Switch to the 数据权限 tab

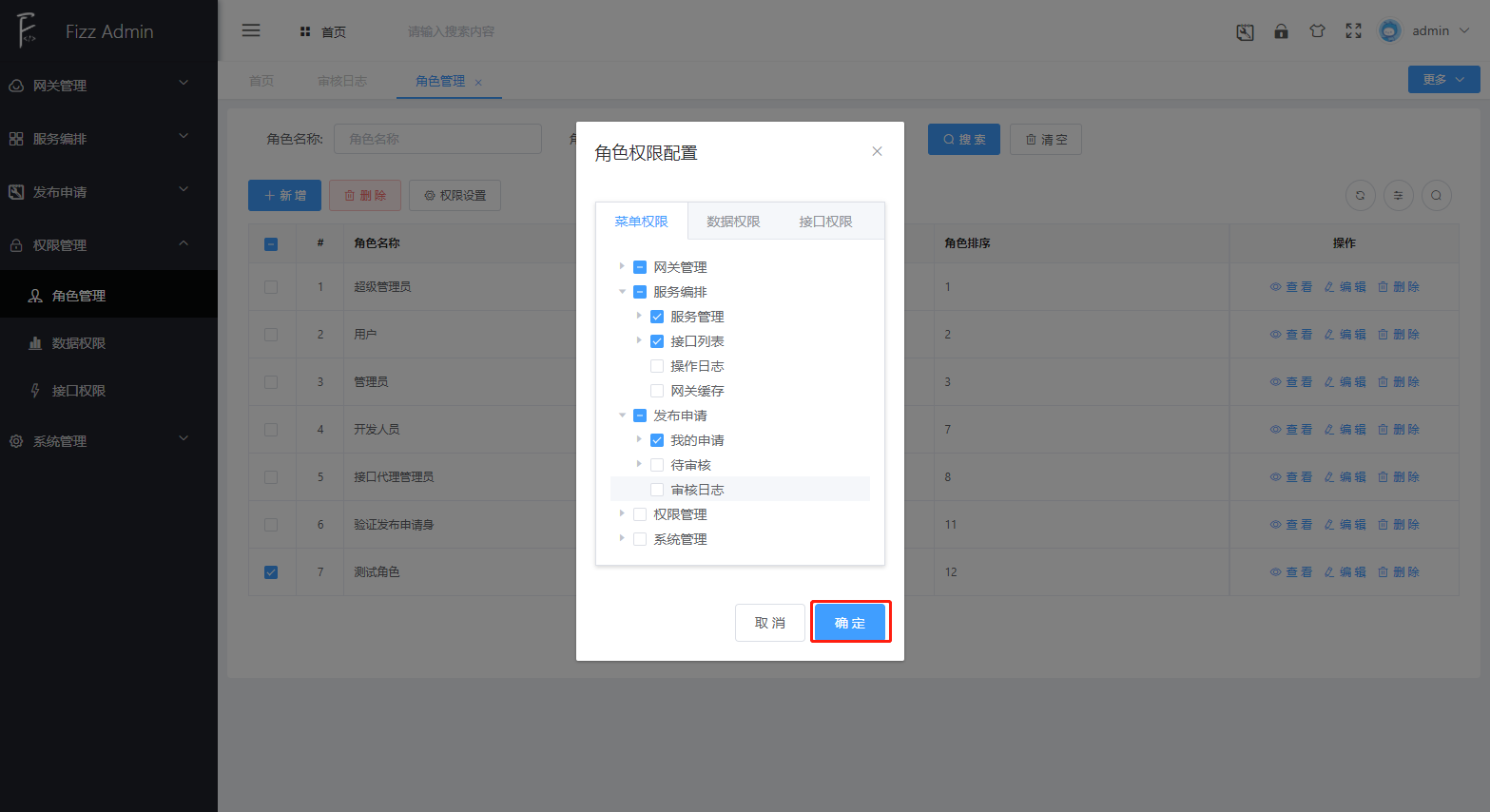[x=733, y=222]
